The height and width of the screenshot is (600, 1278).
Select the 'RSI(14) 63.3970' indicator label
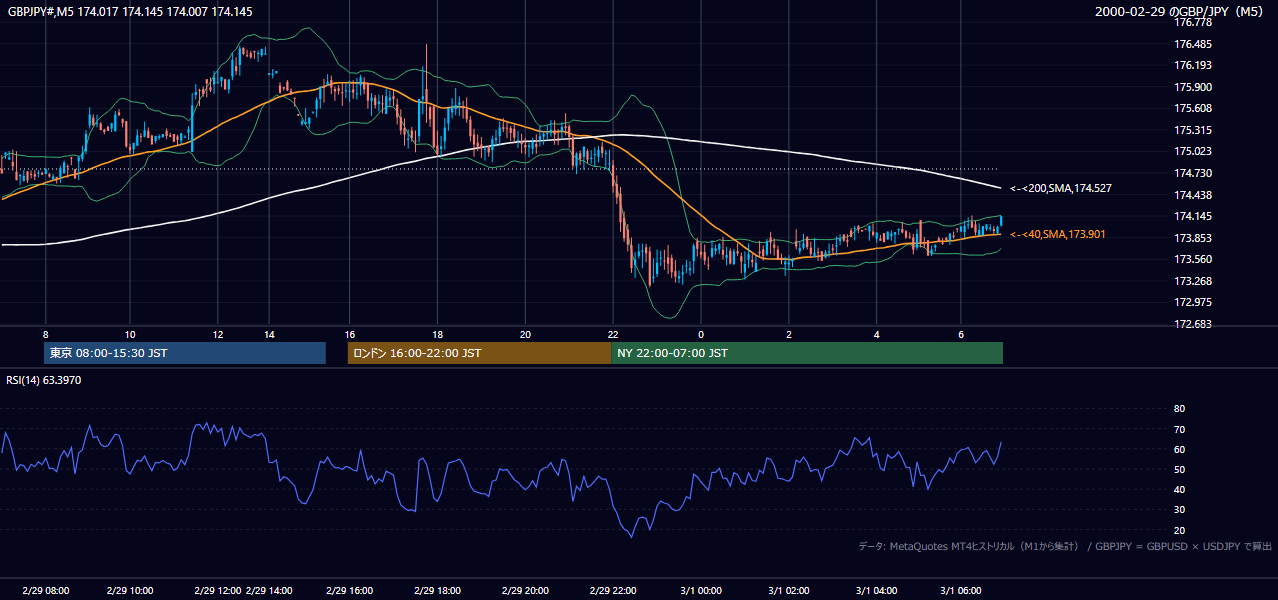point(44,380)
